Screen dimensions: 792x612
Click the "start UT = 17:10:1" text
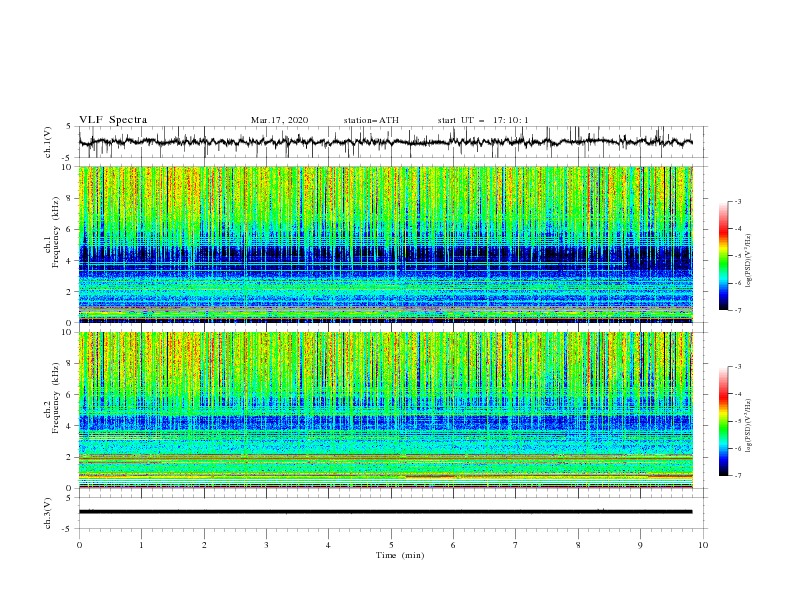click(483, 120)
